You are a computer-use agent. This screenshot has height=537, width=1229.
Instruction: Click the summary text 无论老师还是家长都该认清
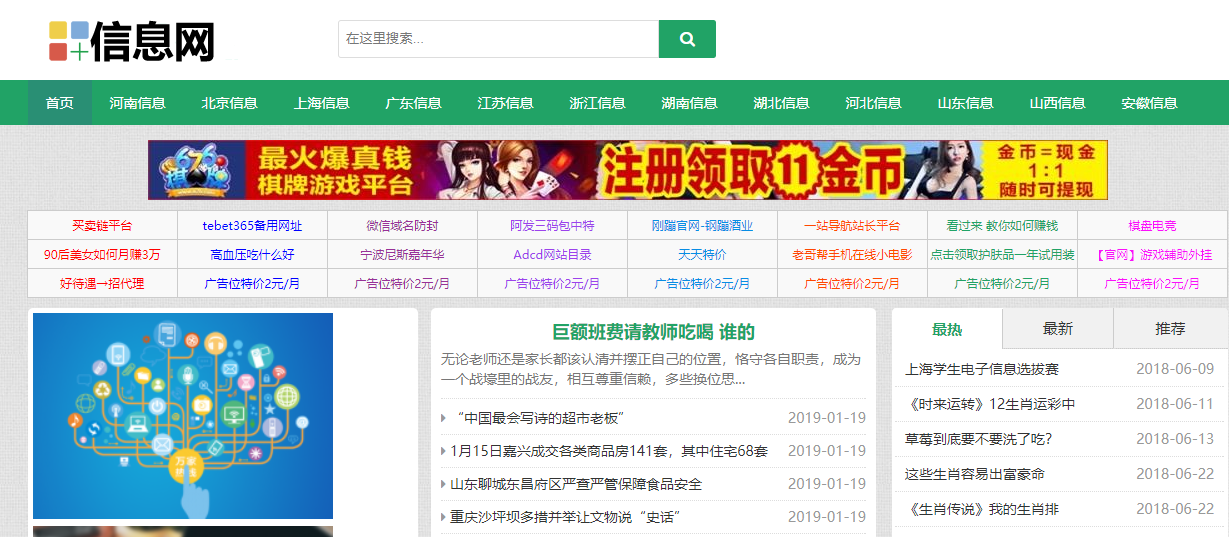(650, 369)
